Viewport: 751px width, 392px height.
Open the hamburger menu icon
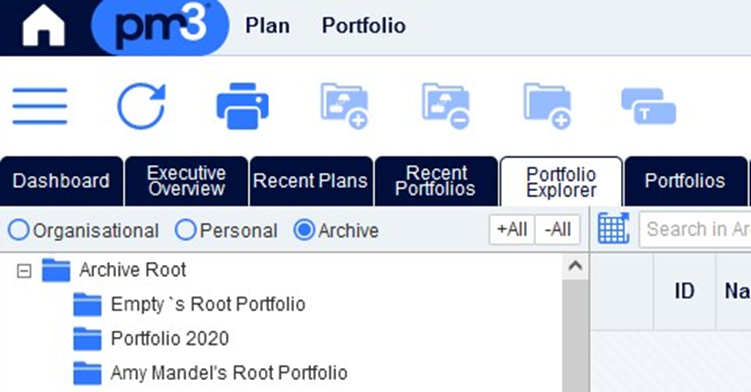(x=40, y=106)
